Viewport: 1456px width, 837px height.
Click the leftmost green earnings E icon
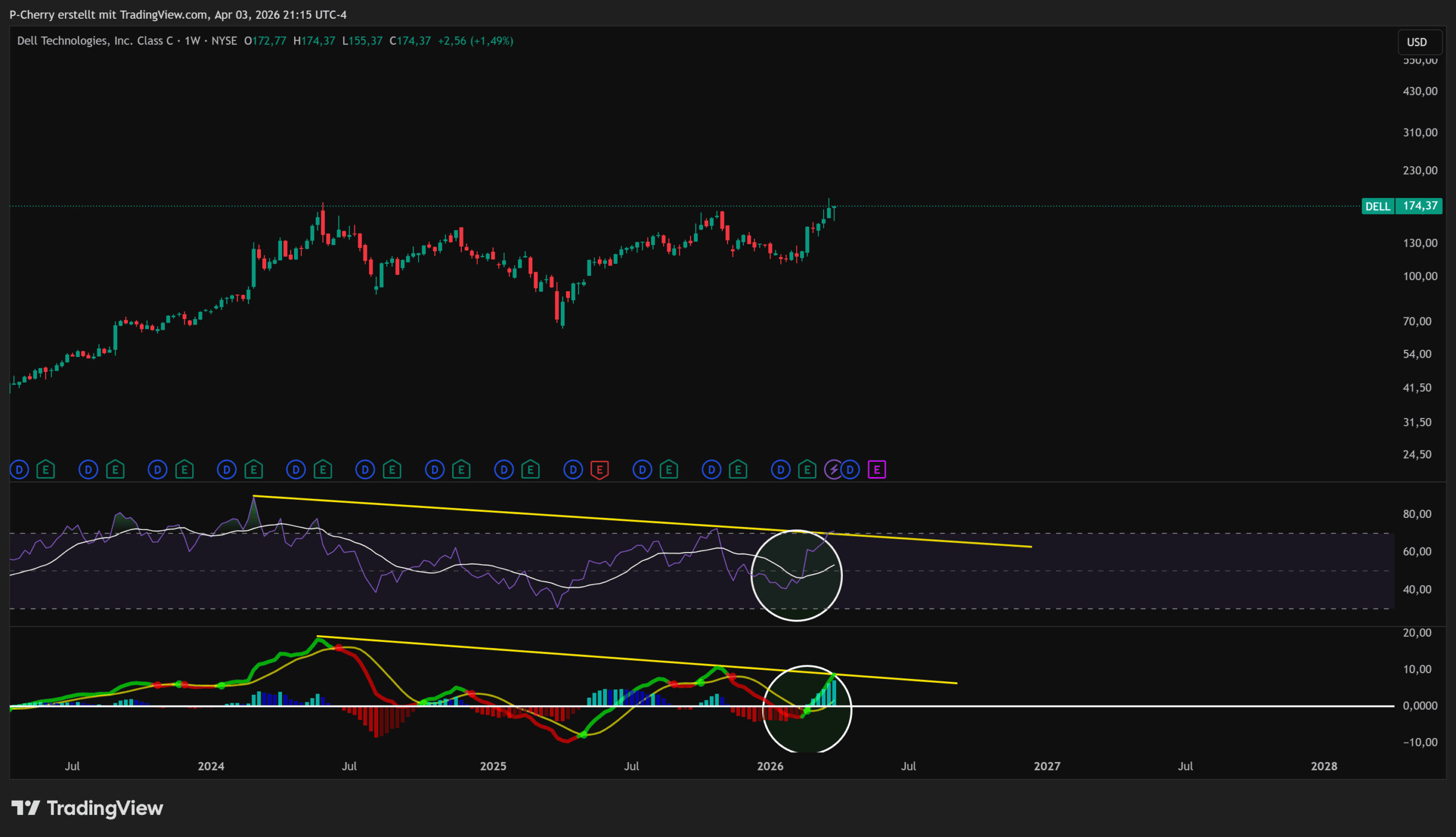tap(46, 470)
